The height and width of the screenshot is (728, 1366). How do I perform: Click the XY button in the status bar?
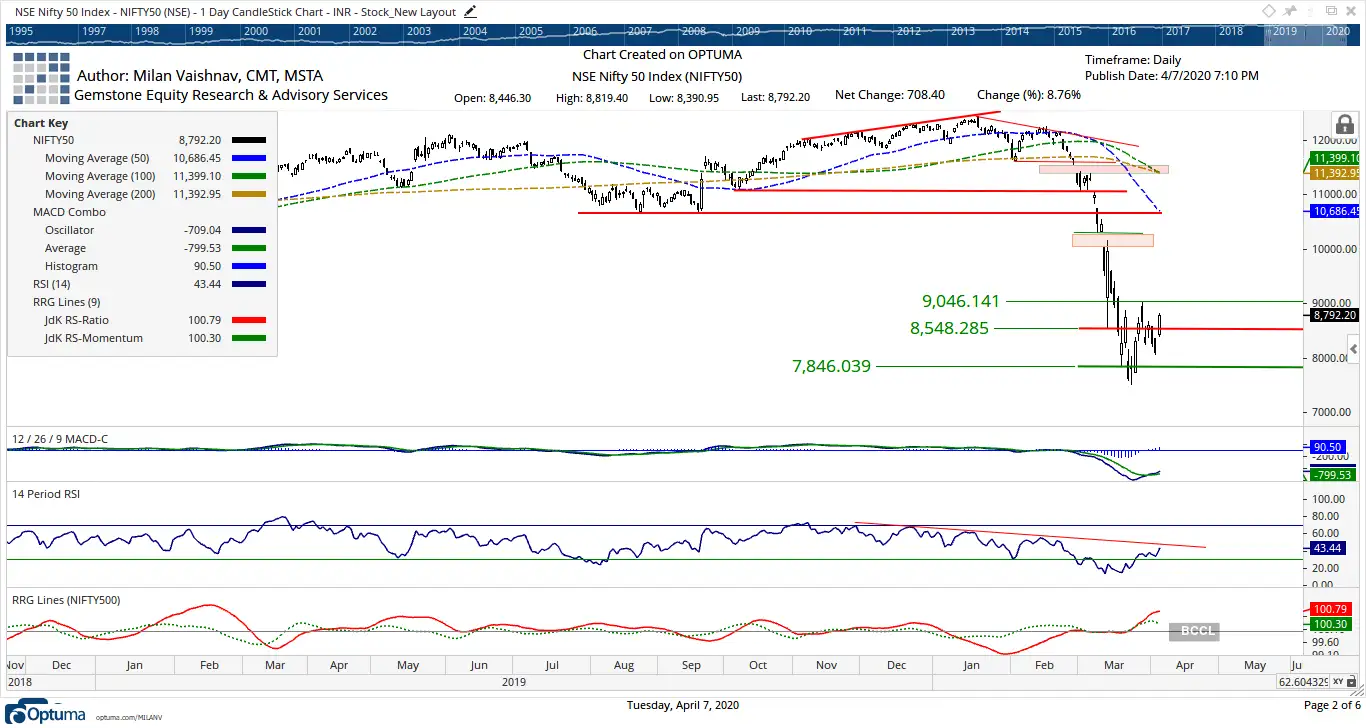click(x=1338, y=681)
